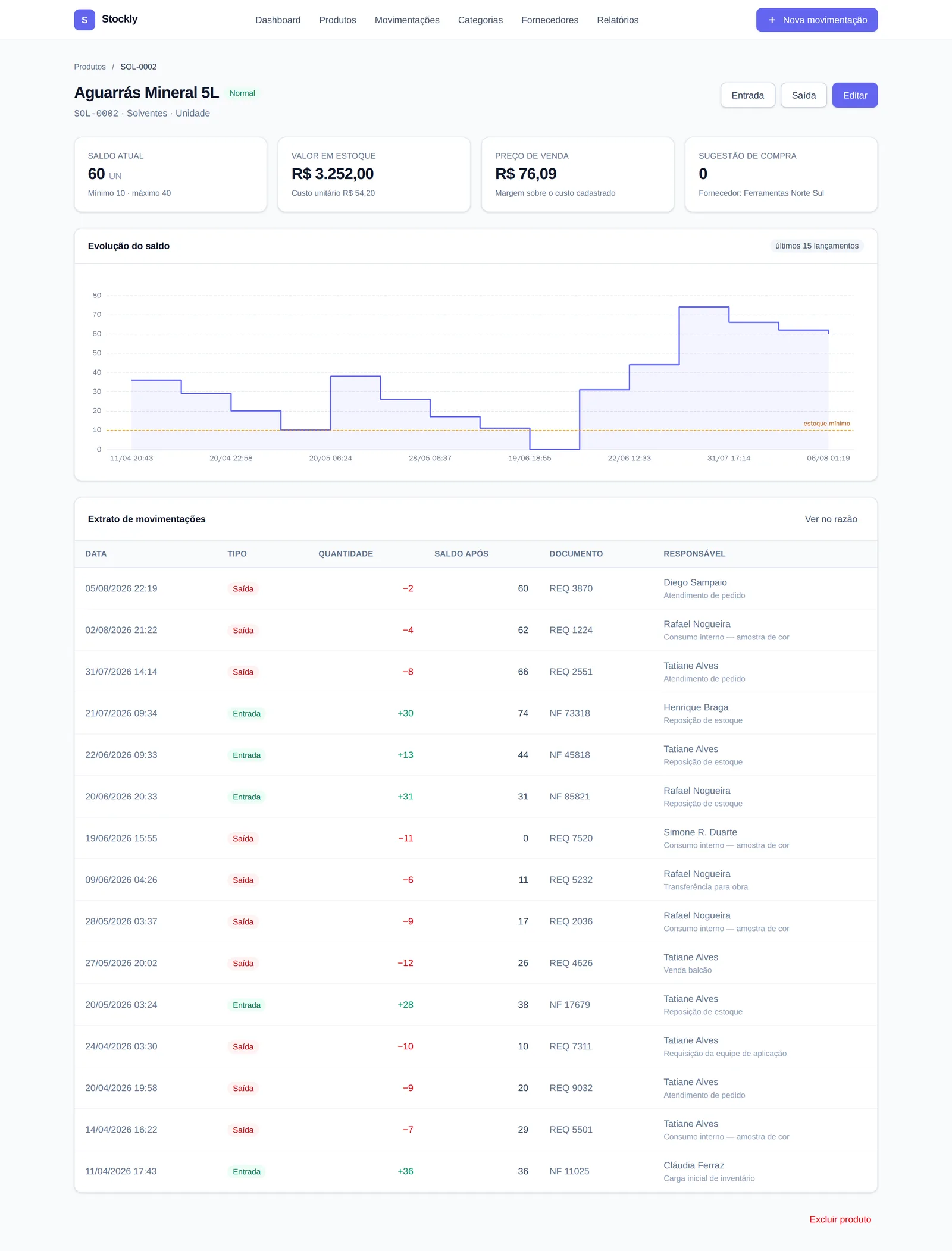Click date 28/05/2026 03:37
This screenshot has width=952, height=1251.
point(121,922)
